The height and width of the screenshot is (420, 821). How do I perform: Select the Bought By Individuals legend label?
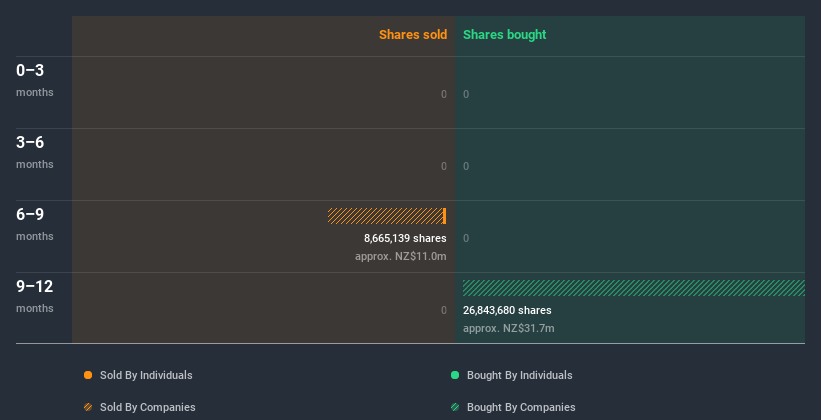(x=520, y=375)
